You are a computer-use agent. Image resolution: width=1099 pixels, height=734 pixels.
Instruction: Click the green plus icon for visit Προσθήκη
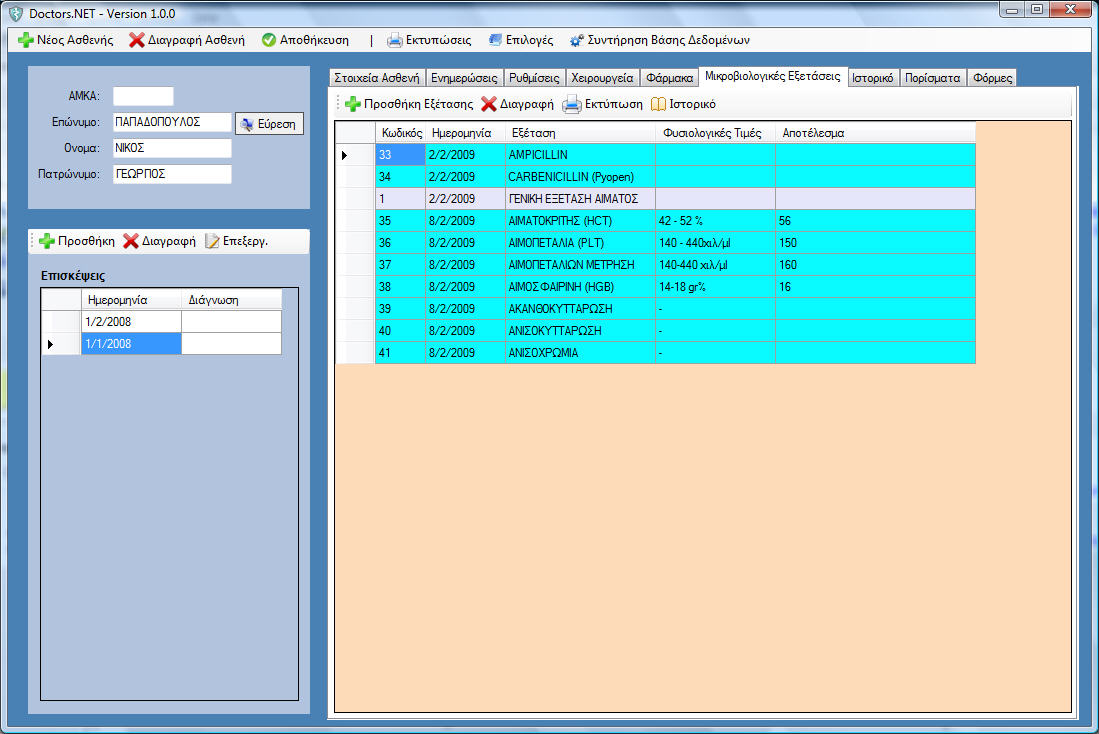(47, 241)
